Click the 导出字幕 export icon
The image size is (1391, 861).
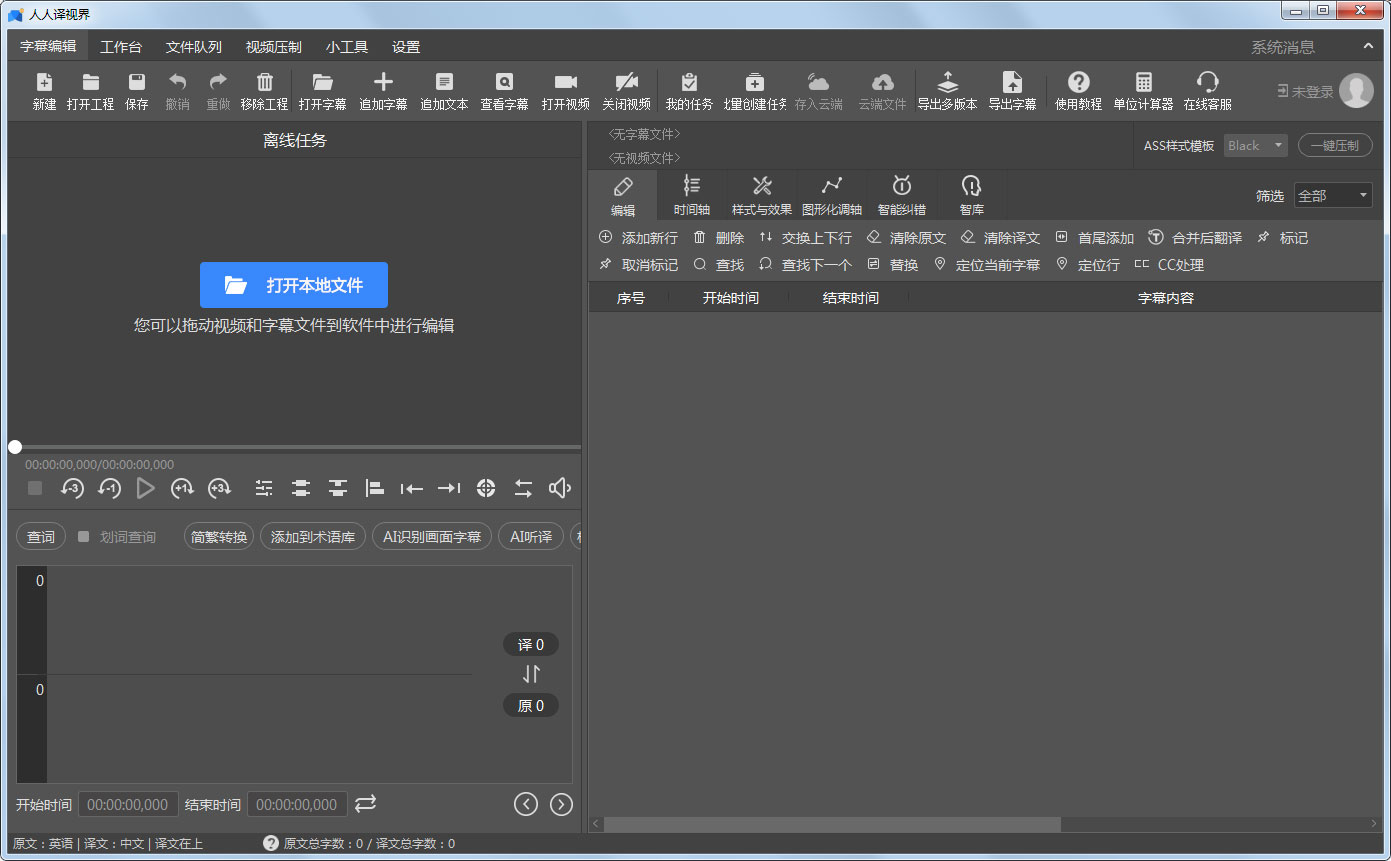point(1012,83)
